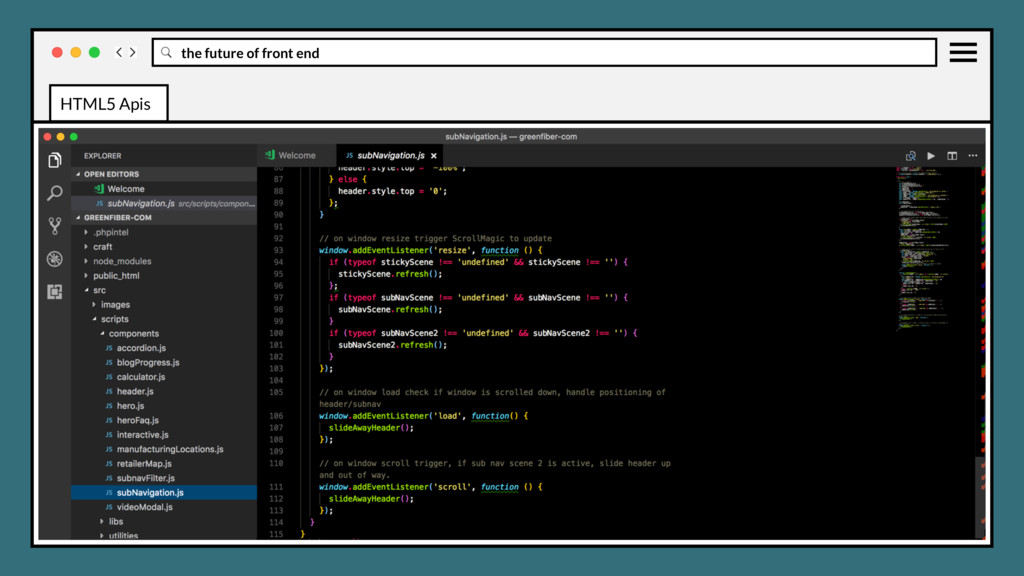
Task: Select the subNavigation.js editor tab
Action: pyautogui.click(x=391, y=155)
